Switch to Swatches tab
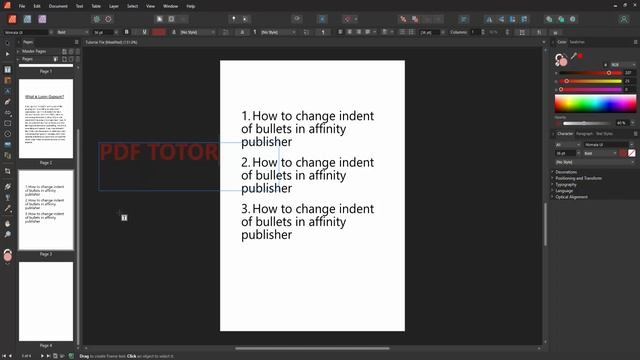 (577, 42)
